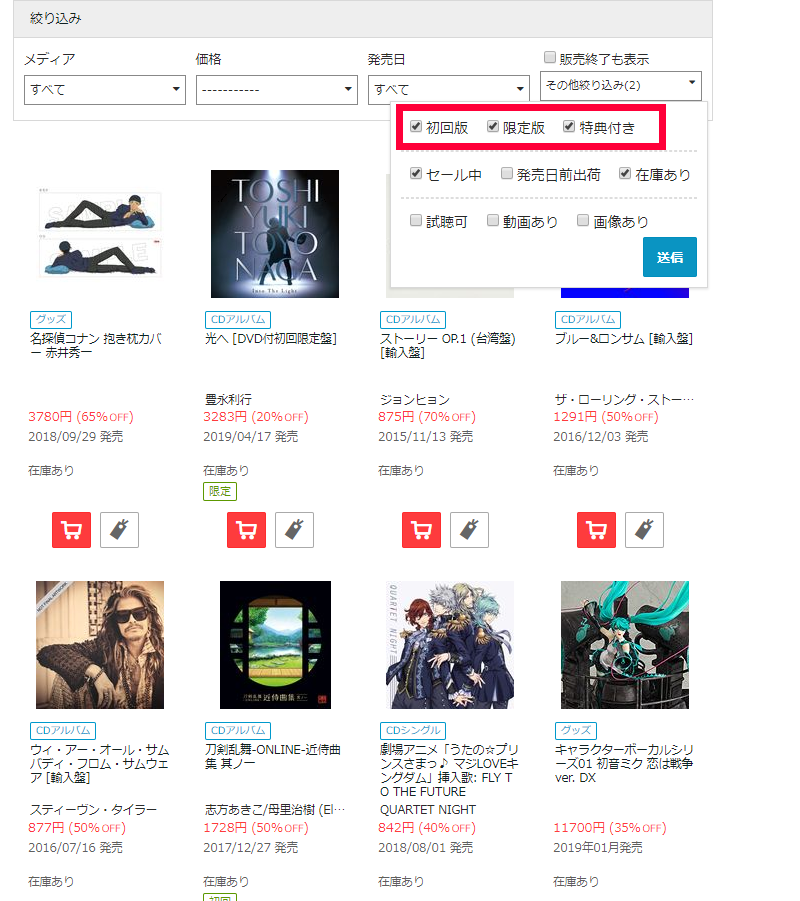Image resolution: width=800 pixels, height=901 pixels.
Task: Expand the 価格 dropdown
Action: click(277, 89)
